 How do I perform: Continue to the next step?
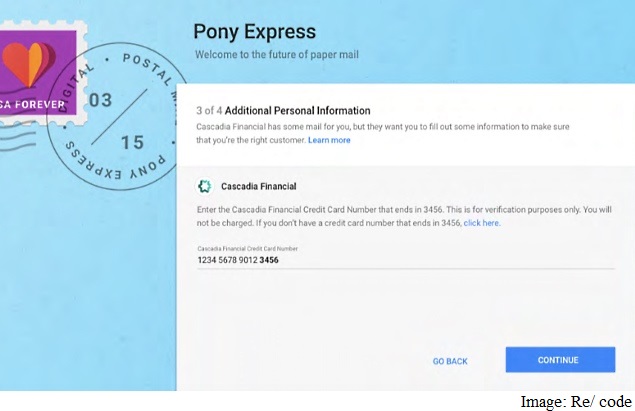560,360
